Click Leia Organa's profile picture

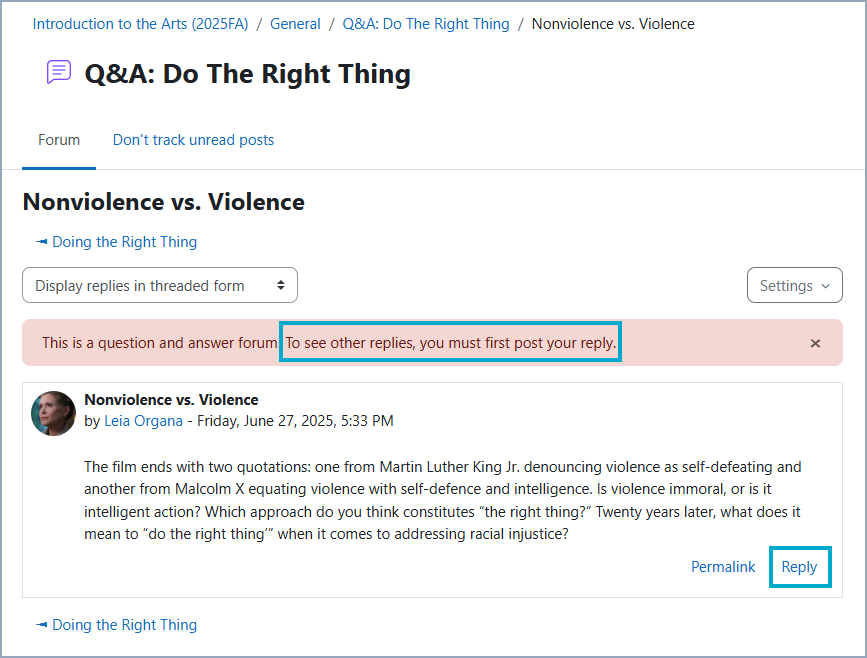click(53, 413)
